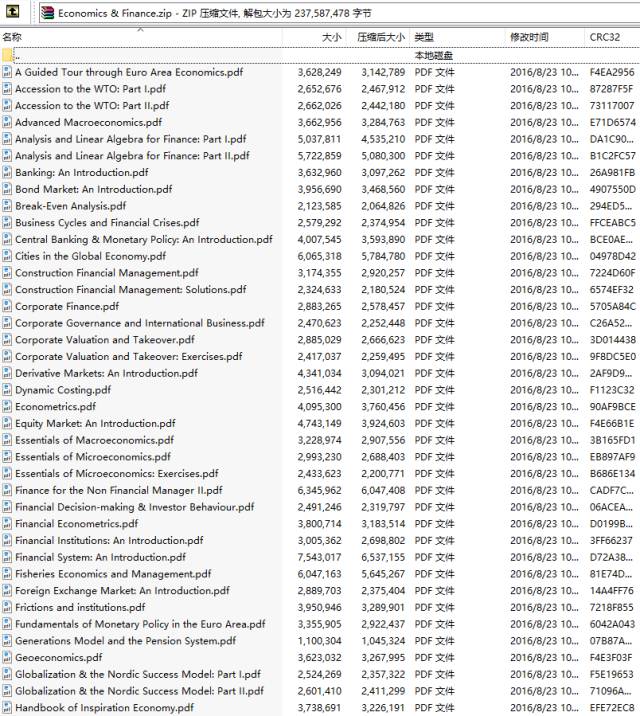Select file name Globalization & Nordic Success Model: Part II.pdf
Viewport: 640px width, 716px height.
pos(140,691)
